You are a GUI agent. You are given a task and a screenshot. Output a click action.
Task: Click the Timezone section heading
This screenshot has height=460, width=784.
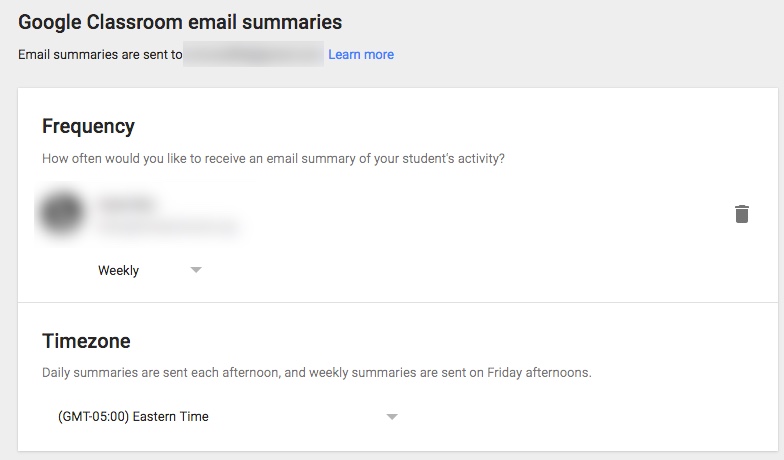pos(86,341)
